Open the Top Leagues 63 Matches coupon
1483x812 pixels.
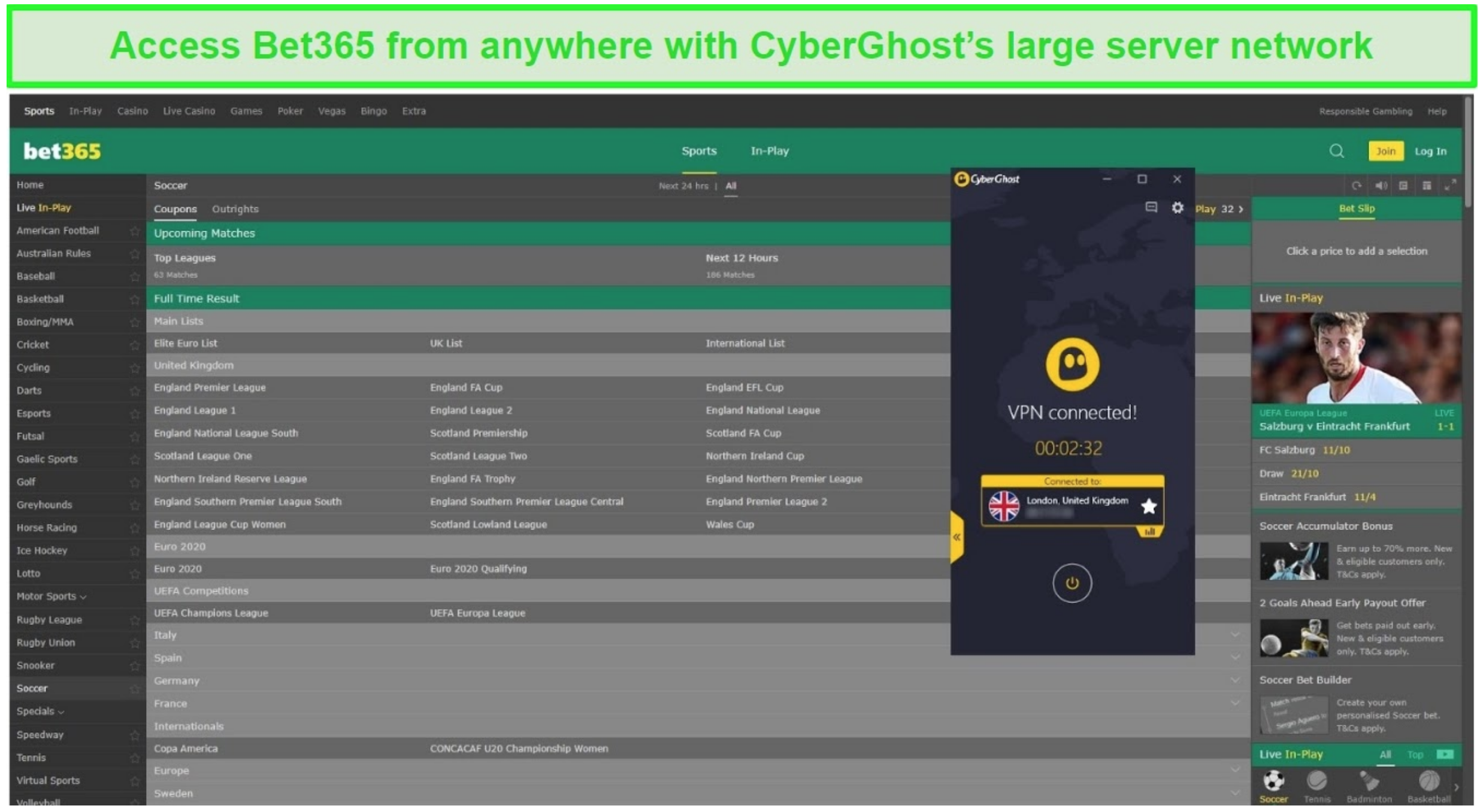coord(184,265)
